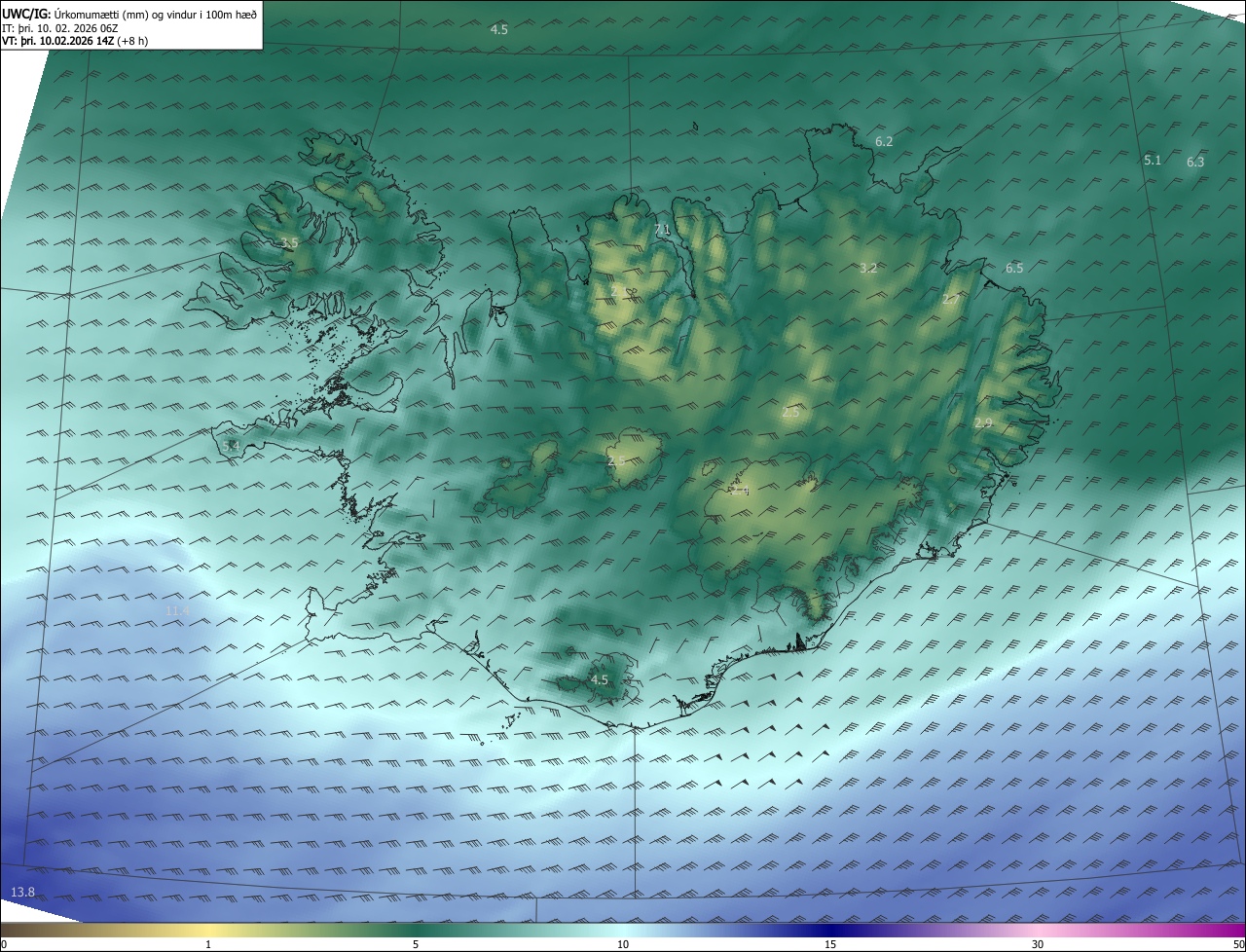Click the 2.9 value on the map
Image resolution: width=1246 pixels, height=952 pixels.
coord(983,422)
